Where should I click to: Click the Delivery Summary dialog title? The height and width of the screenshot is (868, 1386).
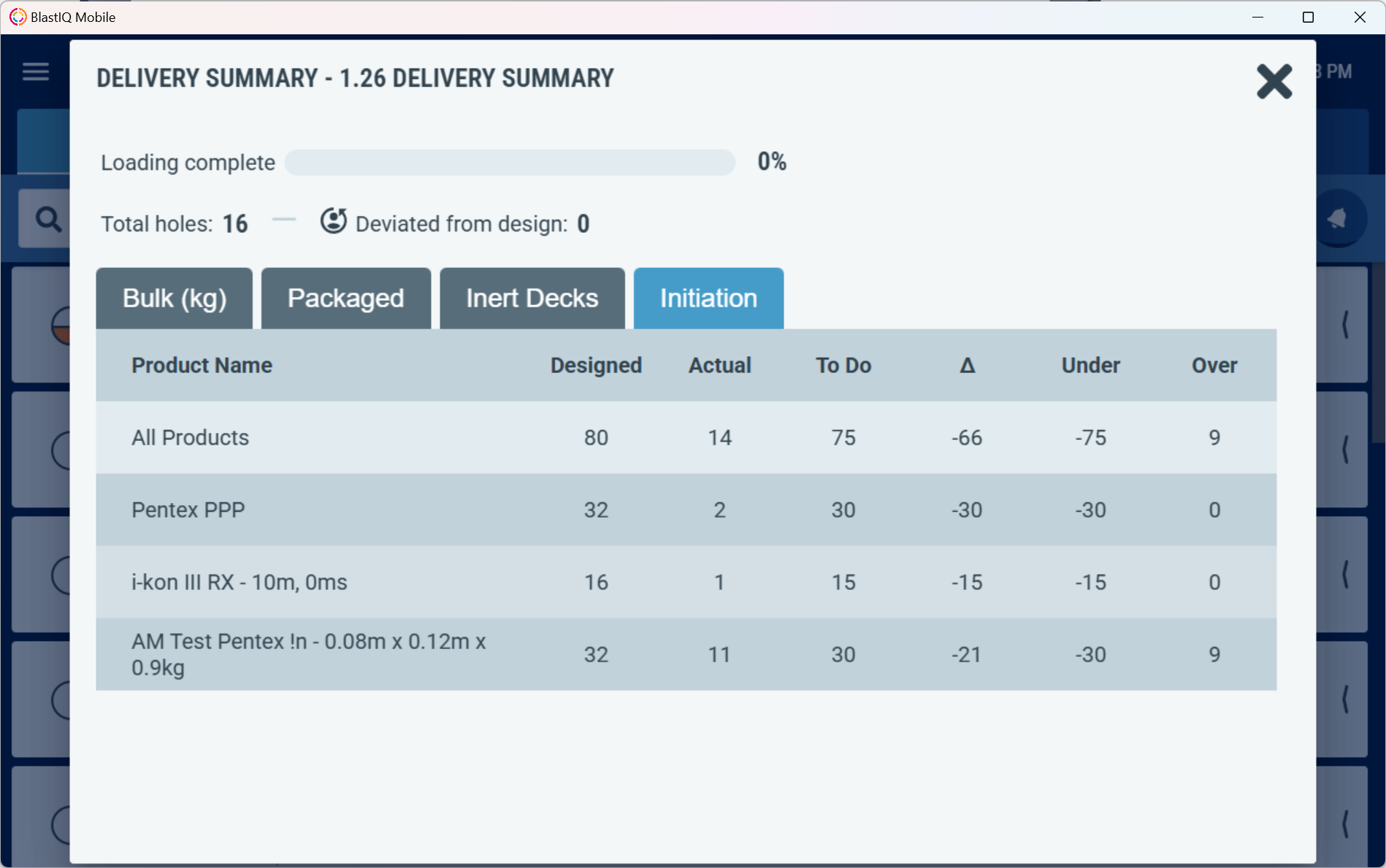pyautogui.click(x=355, y=78)
